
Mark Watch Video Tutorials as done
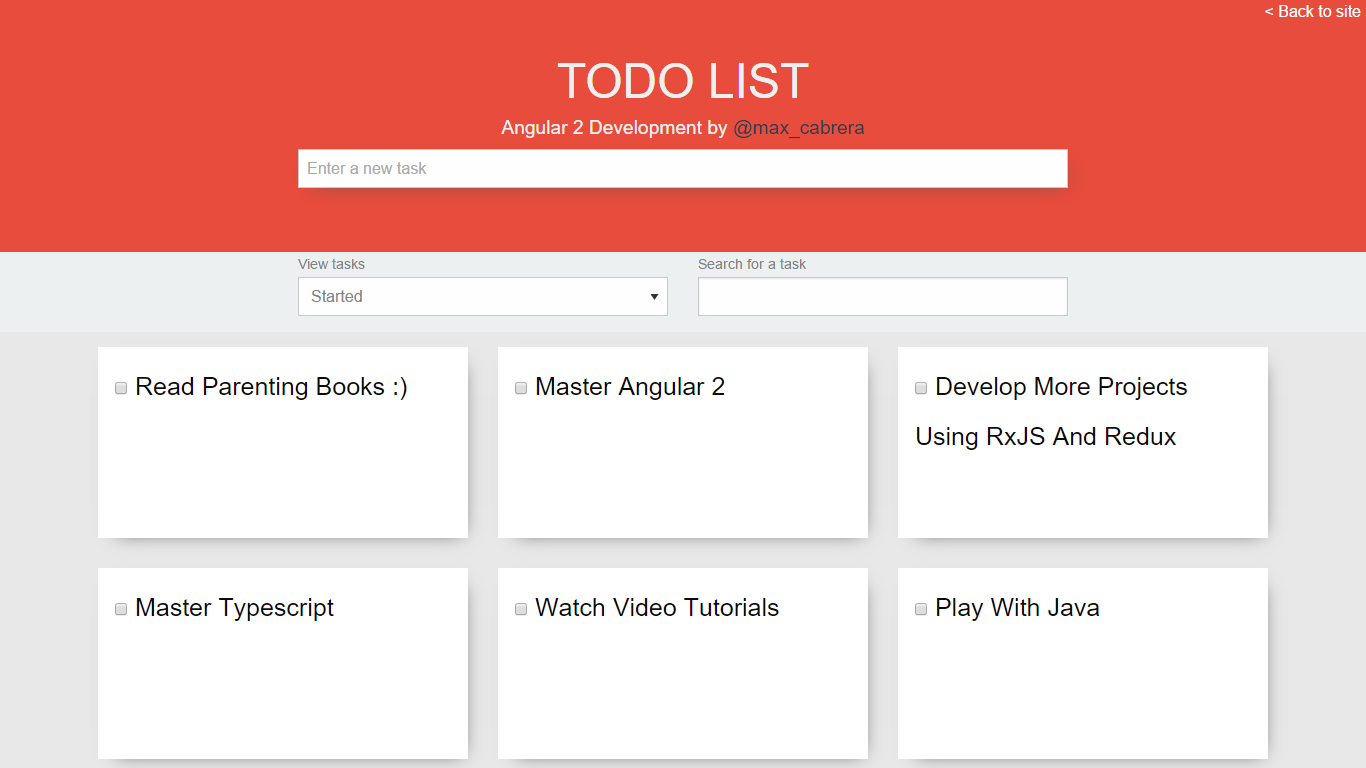coord(520,608)
